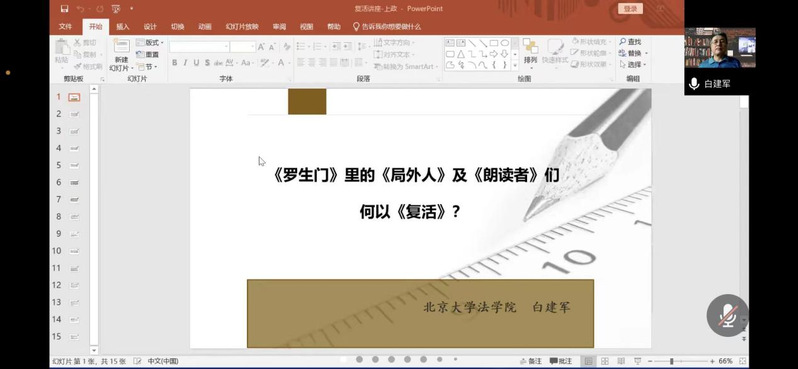Open the Insert (插入) ribbon tab
This screenshot has width=798, height=369.
click(123, 27)
